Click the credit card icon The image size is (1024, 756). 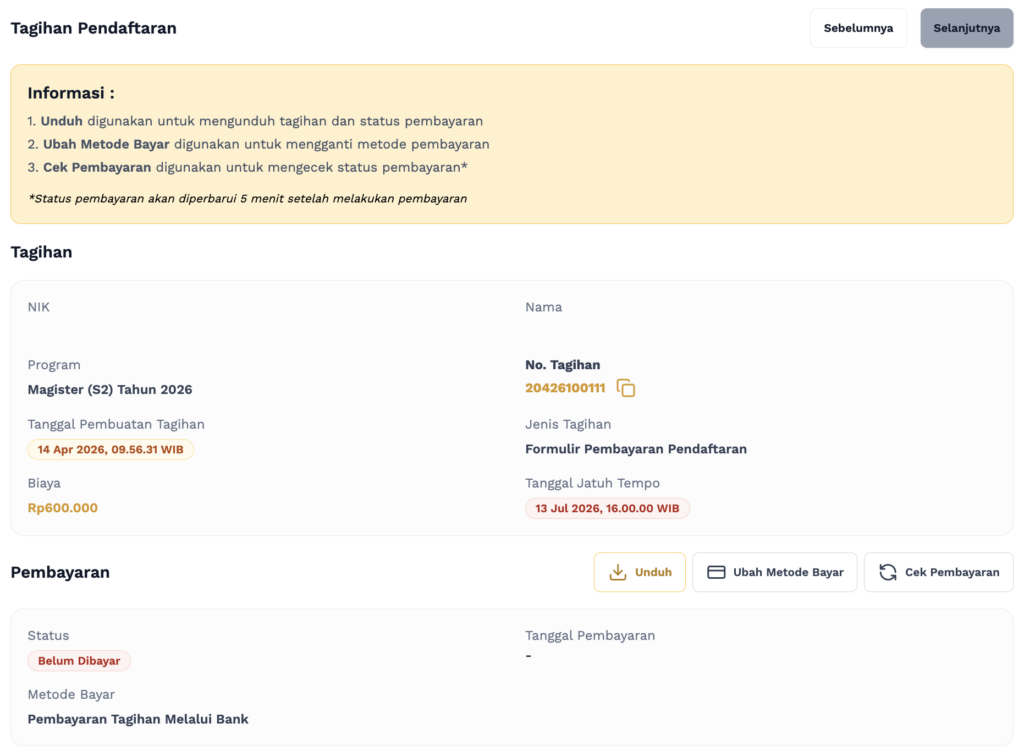pyautogui.click(x=716, y=572)
